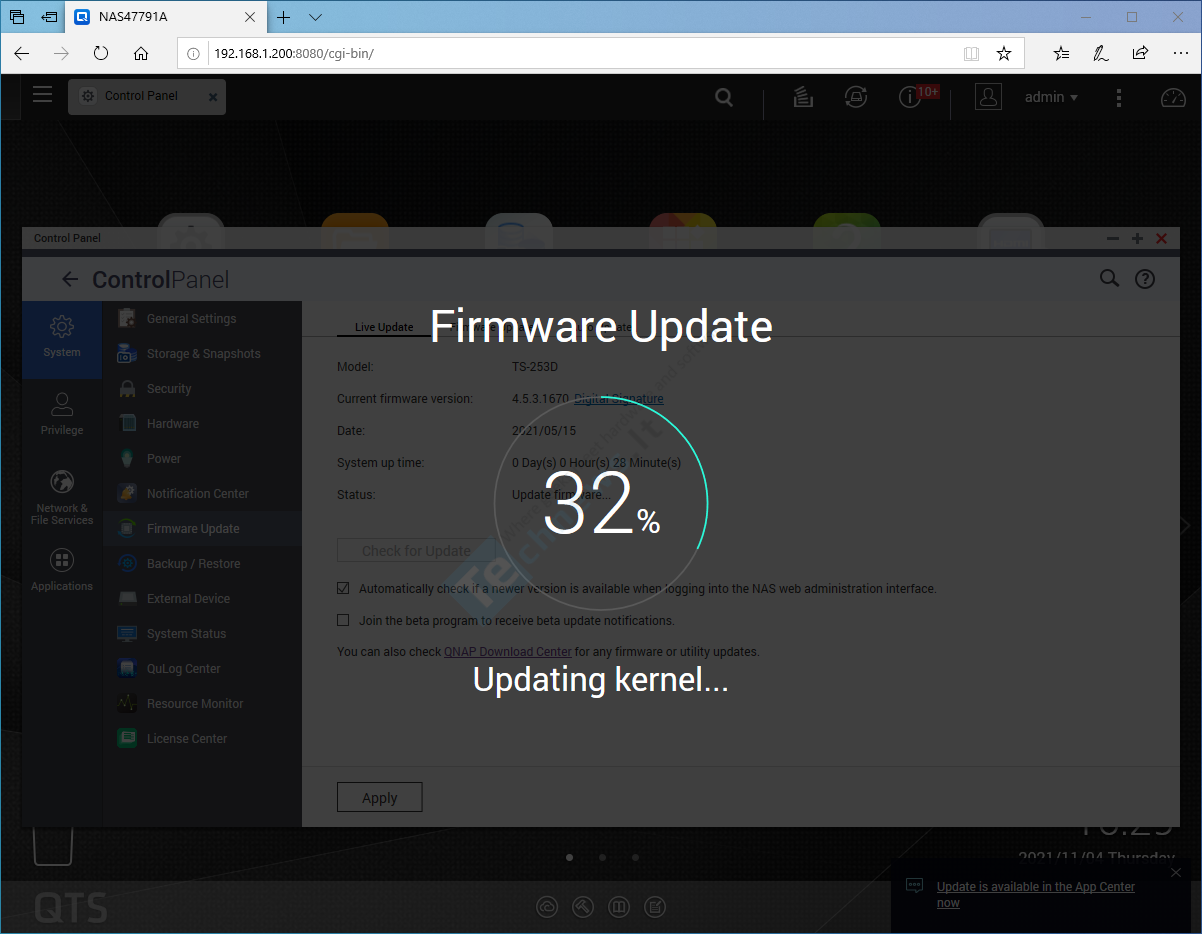The height and width of the screenshot is (934, 1202).
Task: Open External Device settings
Action: (x=202, y=599)
